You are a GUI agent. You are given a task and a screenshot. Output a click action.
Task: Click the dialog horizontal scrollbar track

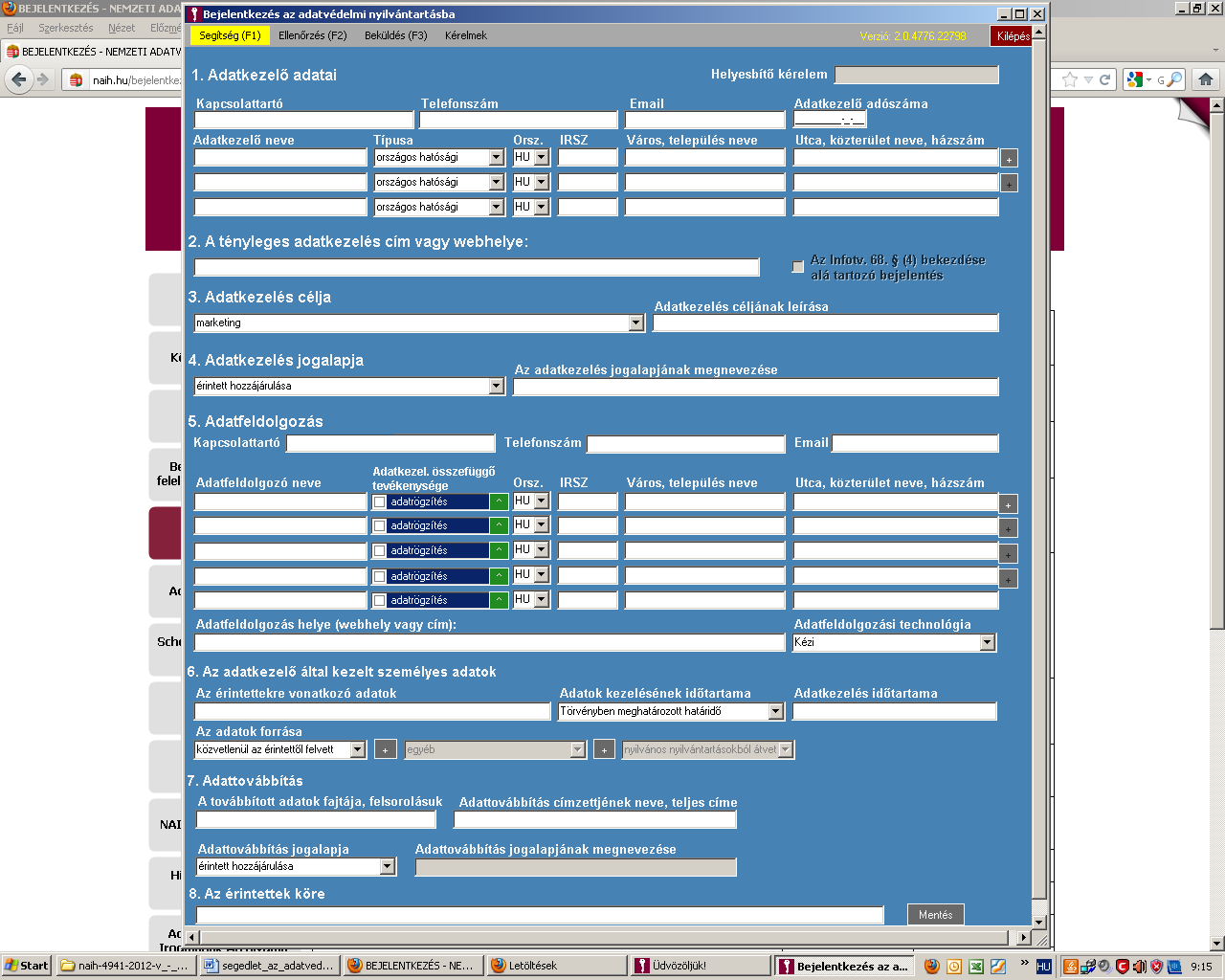point(608,937)
